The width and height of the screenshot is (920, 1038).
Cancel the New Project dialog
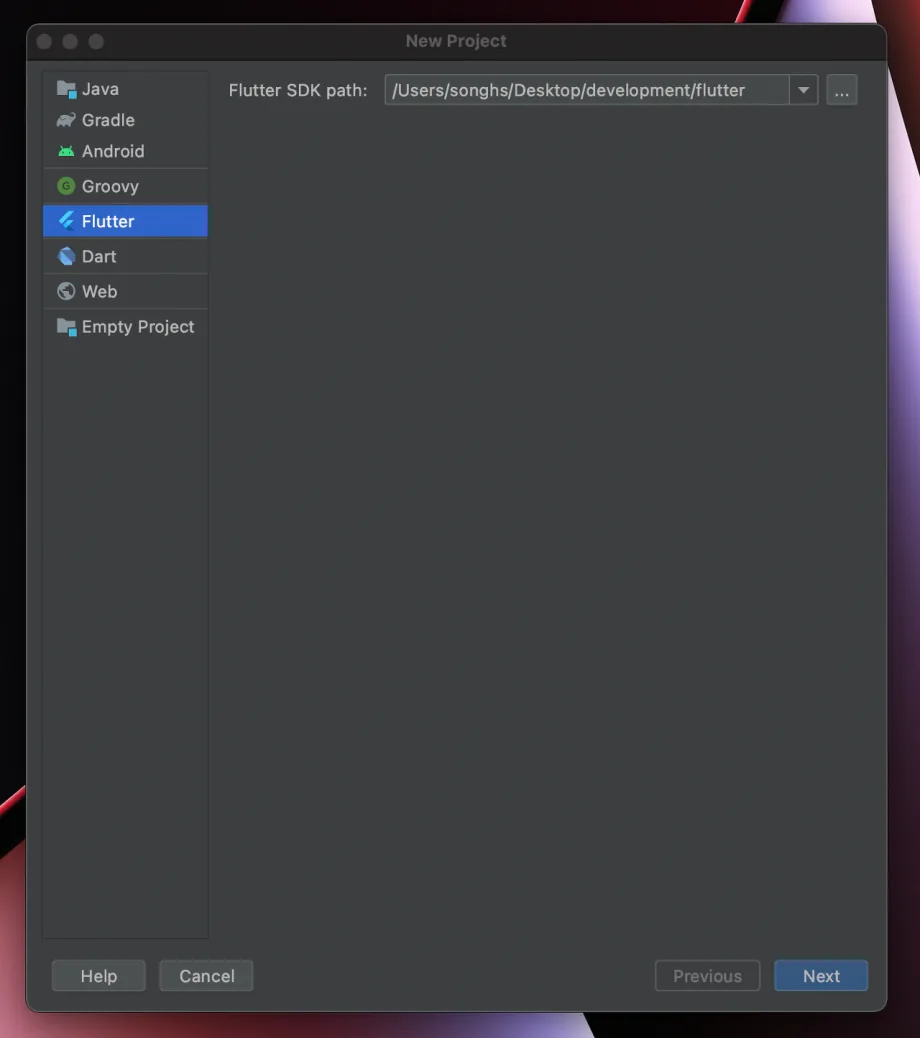click(207, 976)
